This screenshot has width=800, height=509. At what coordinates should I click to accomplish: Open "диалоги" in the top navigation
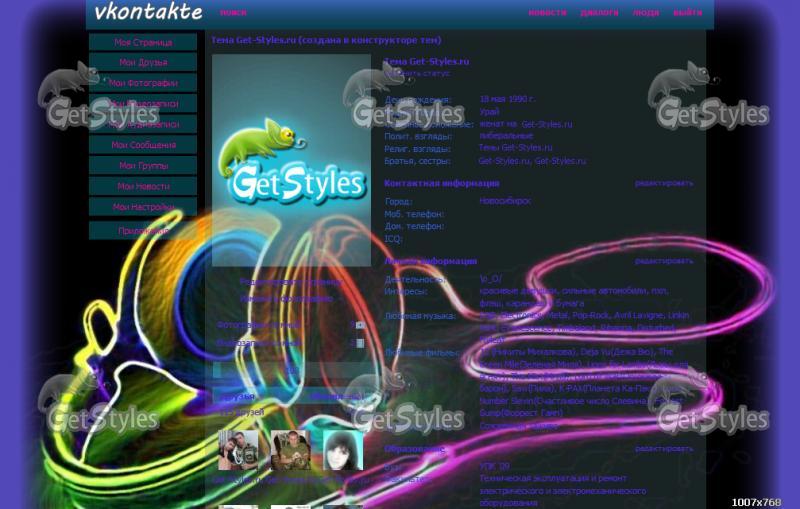click(599, 13)
